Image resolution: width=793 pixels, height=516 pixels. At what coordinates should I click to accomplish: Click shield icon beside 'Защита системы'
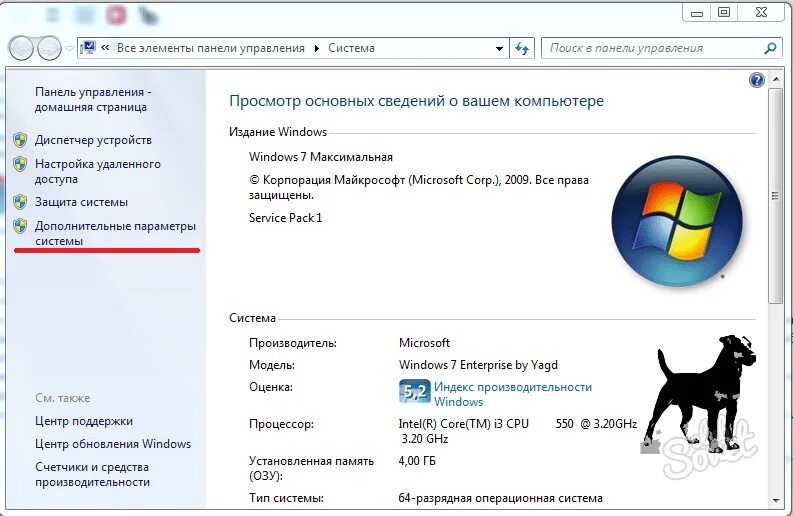(x=20, y=202)
